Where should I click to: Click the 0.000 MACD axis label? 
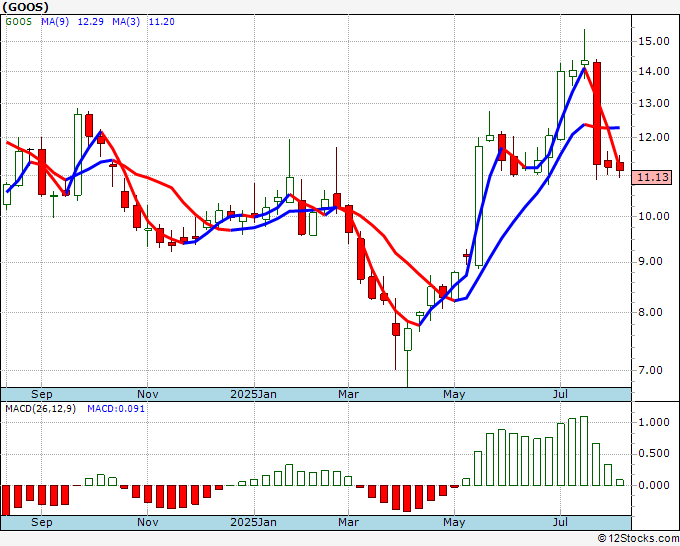654,485
